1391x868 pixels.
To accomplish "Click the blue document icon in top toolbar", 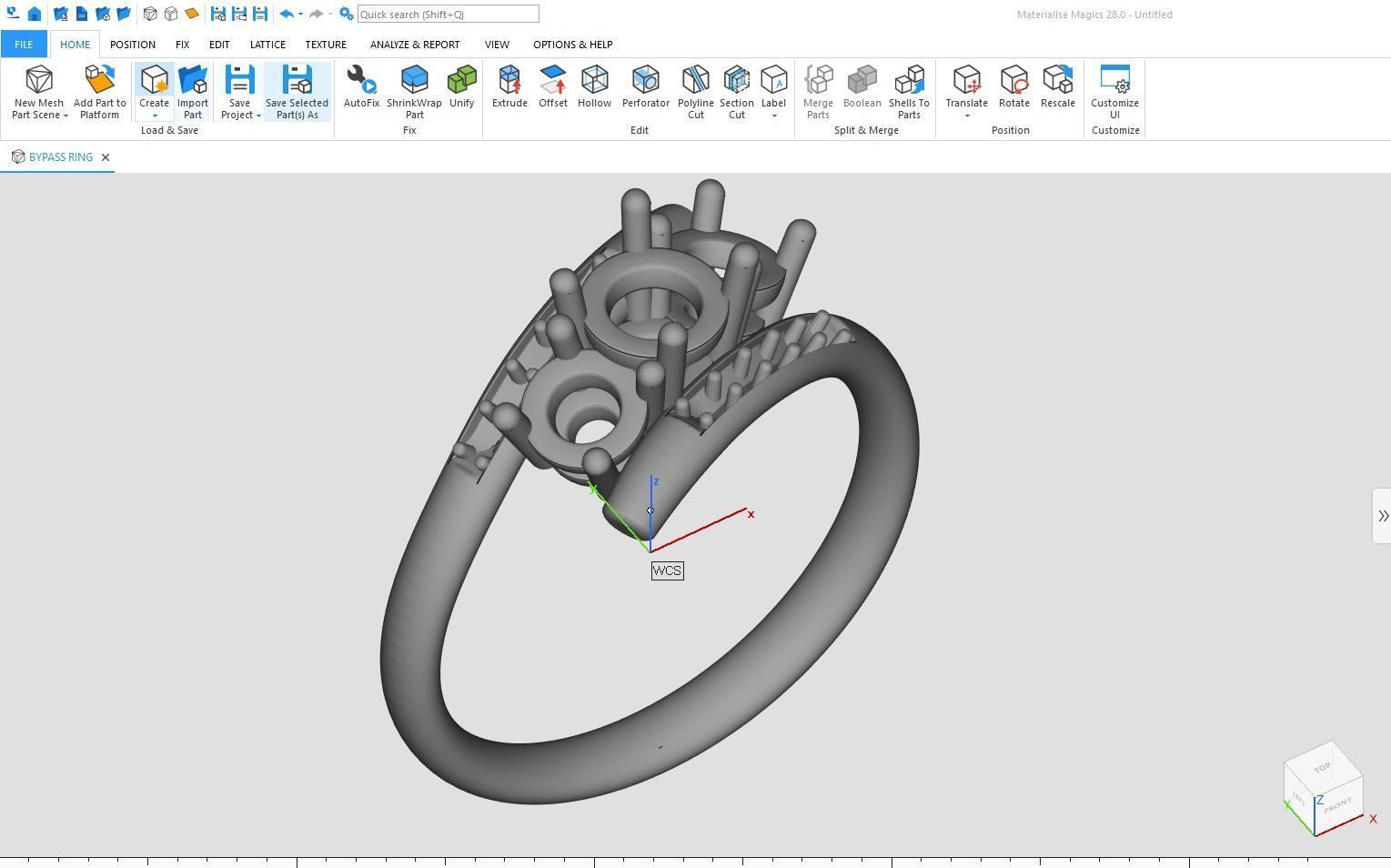I will 81,14.
